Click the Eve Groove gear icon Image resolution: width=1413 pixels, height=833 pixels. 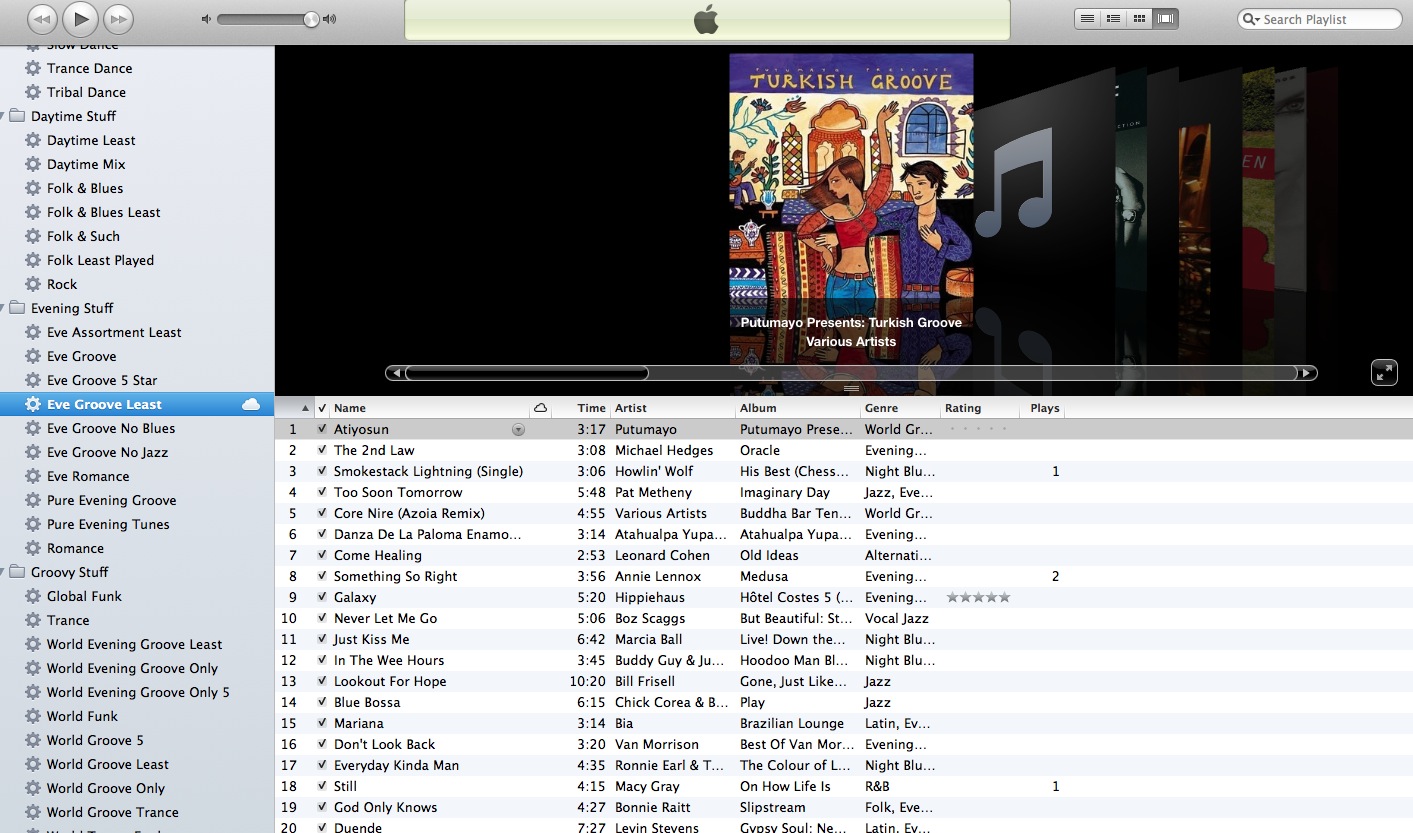point(33,356)
